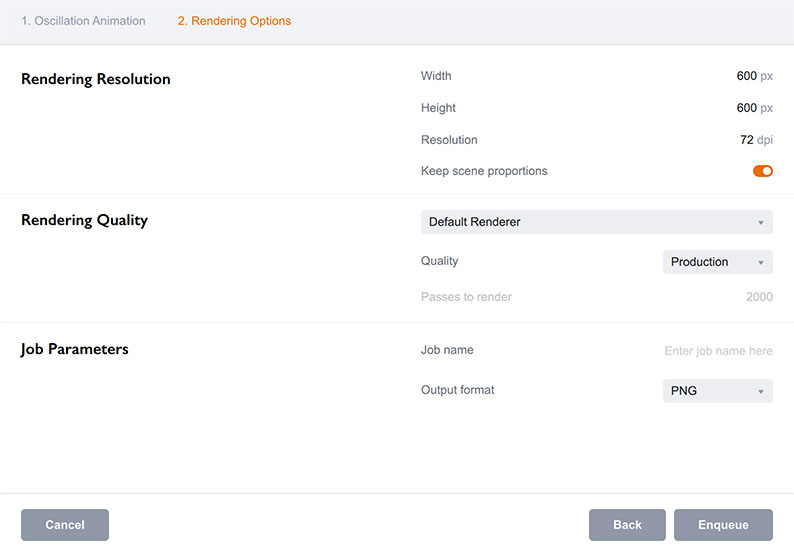The height and width of the screenshot is (552, 794).
Task: Click the Passes to render value
Action: click(758, 297)
